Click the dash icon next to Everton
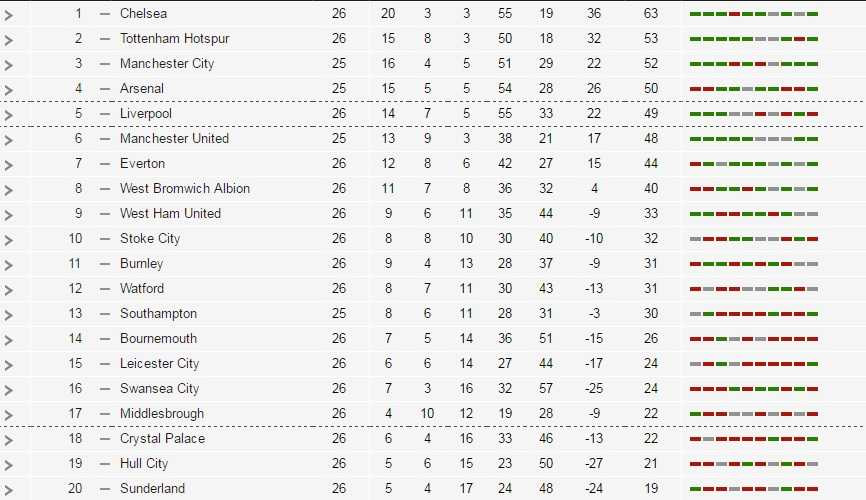The image size is (866, 500). [105, 164]
